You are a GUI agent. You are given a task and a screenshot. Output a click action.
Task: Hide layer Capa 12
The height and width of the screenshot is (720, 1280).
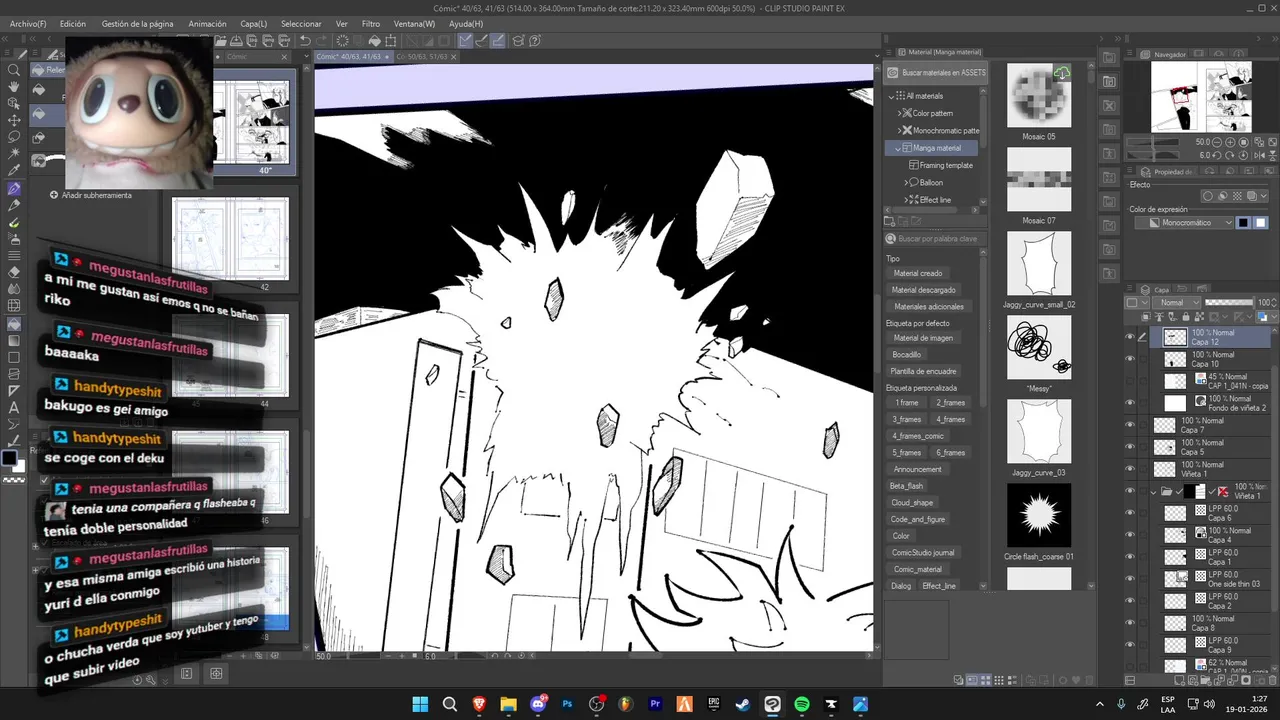[x=1130, y=337]
